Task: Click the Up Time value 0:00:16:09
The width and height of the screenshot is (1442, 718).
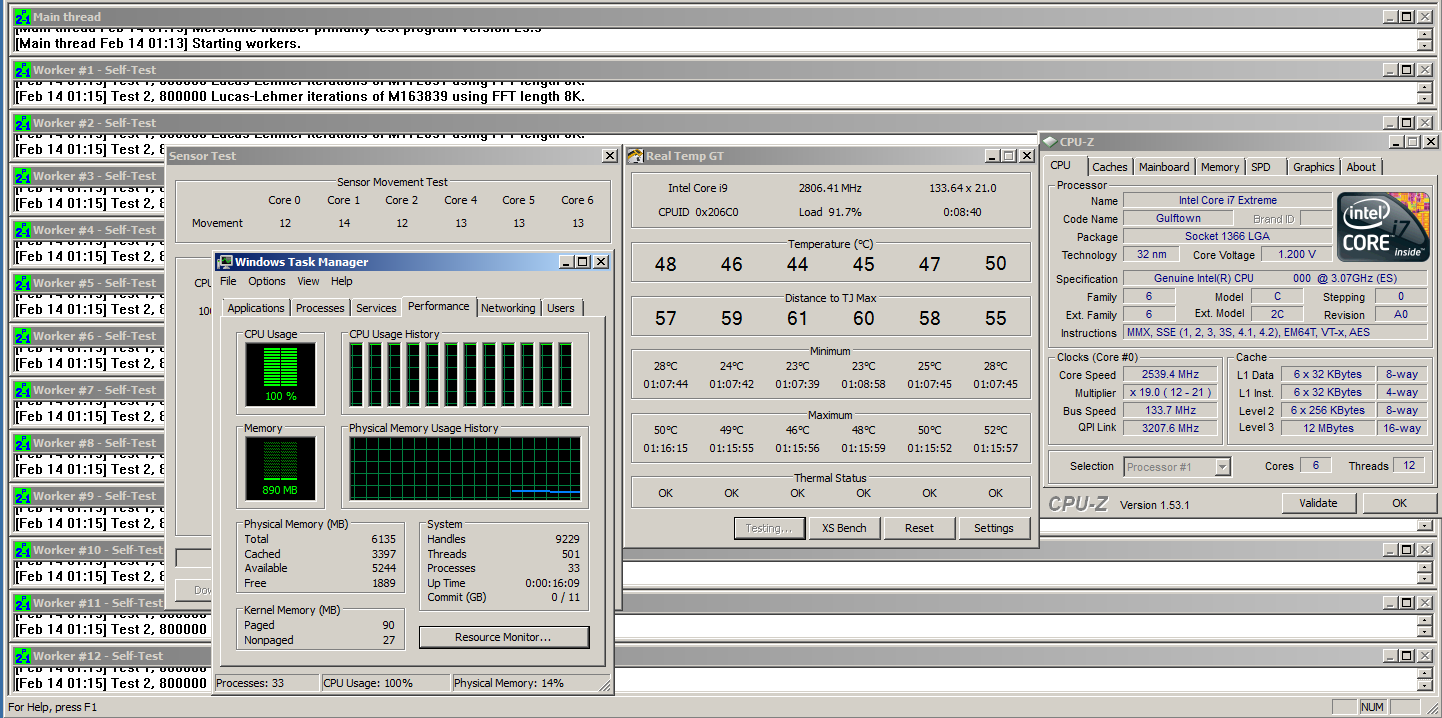Action: click(x=552, y=583)
